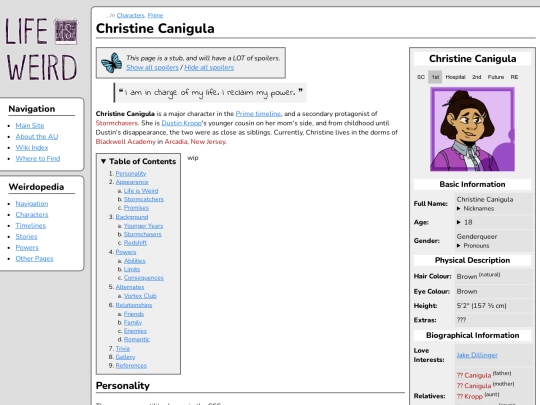Expand the Nicknames disclosure

pos(475,208)
